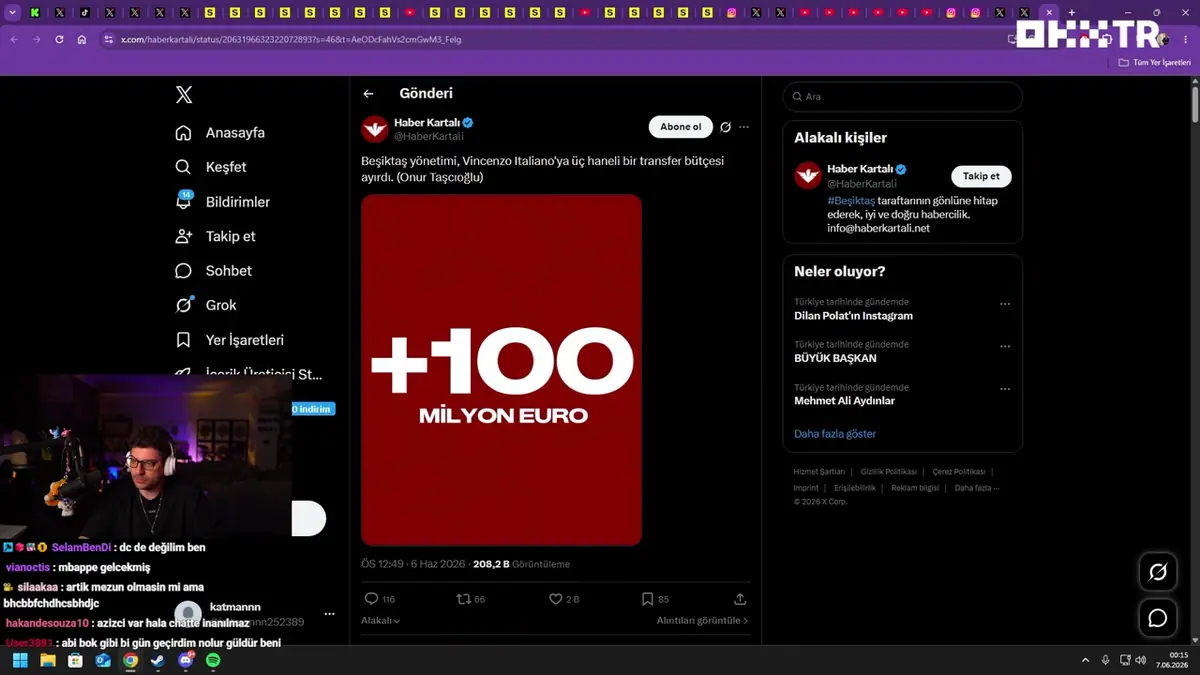1200x675 pixels.
Task: Open Mehmet Ali Aydınlar trend
Action: click(x=844, y=401)
